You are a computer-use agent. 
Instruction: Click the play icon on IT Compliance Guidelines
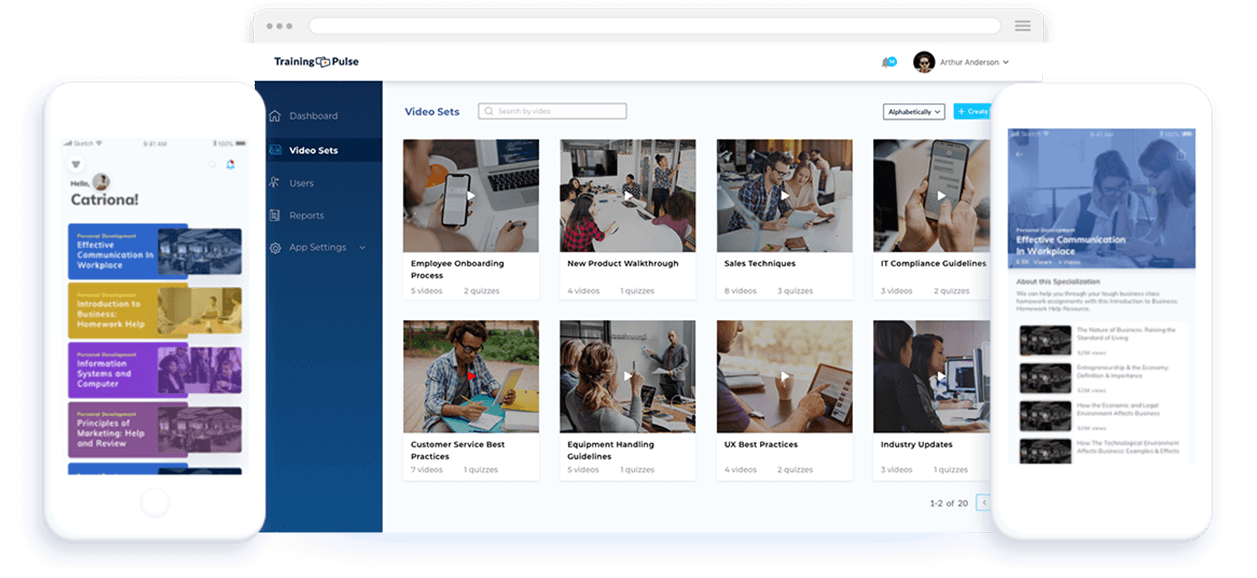pos(941,195)
